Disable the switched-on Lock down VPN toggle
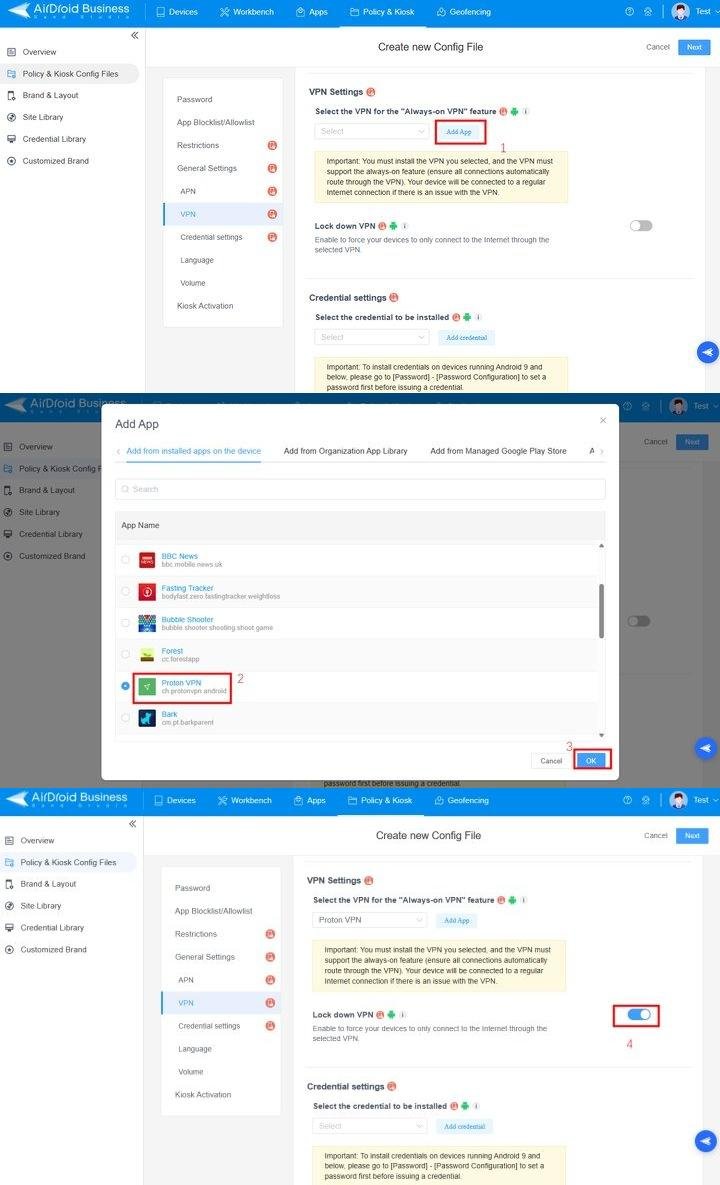Viewport: 720px width, 1185px height. (x=639, y=1015)
